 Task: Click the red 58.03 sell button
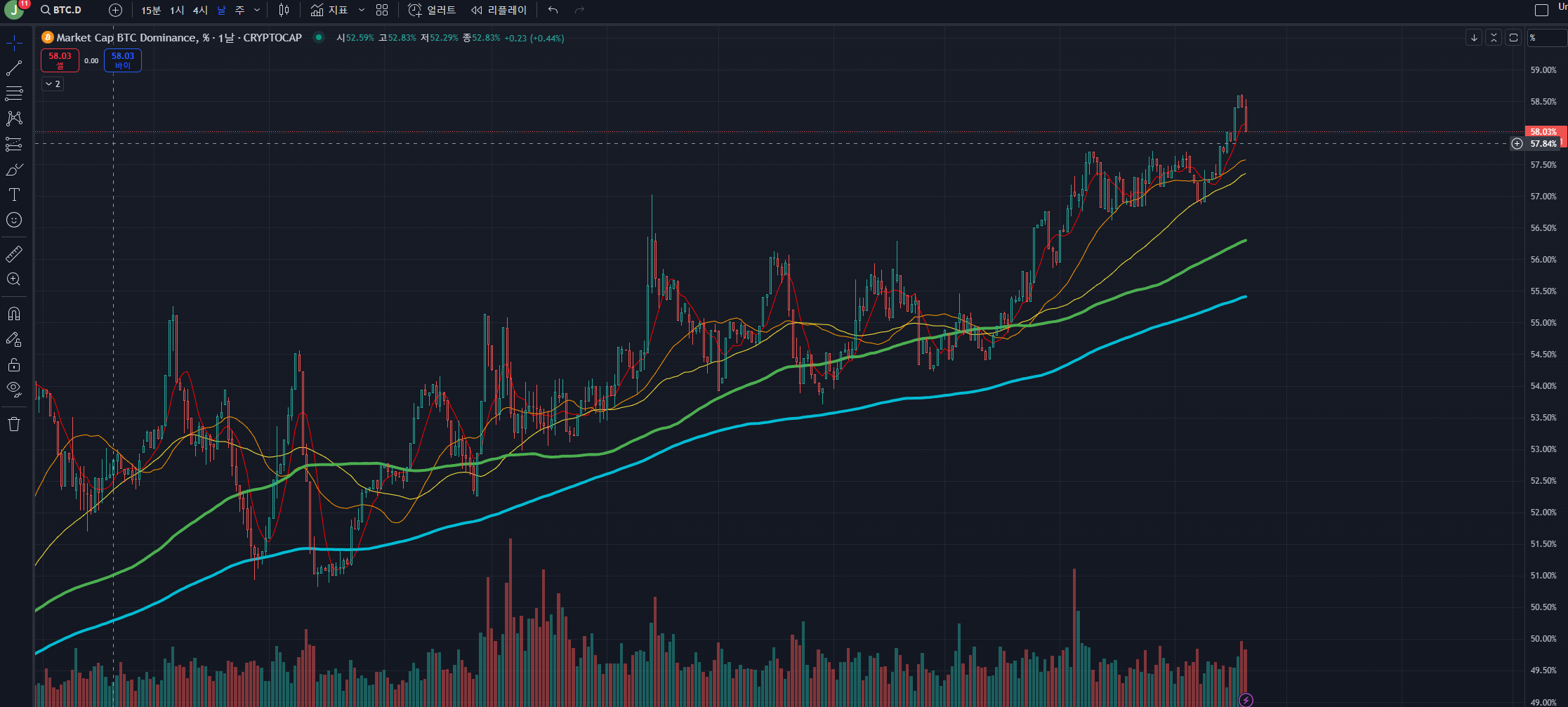(x=60, y=60)
